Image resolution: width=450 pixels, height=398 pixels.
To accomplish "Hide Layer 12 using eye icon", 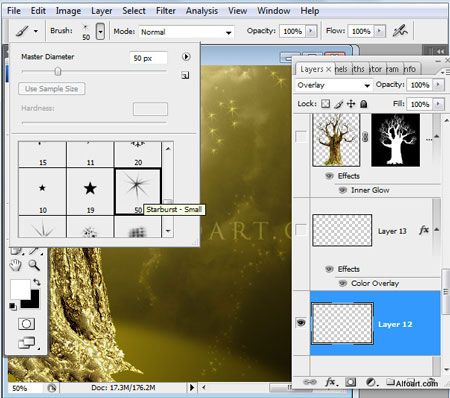I will pos(301,323).
